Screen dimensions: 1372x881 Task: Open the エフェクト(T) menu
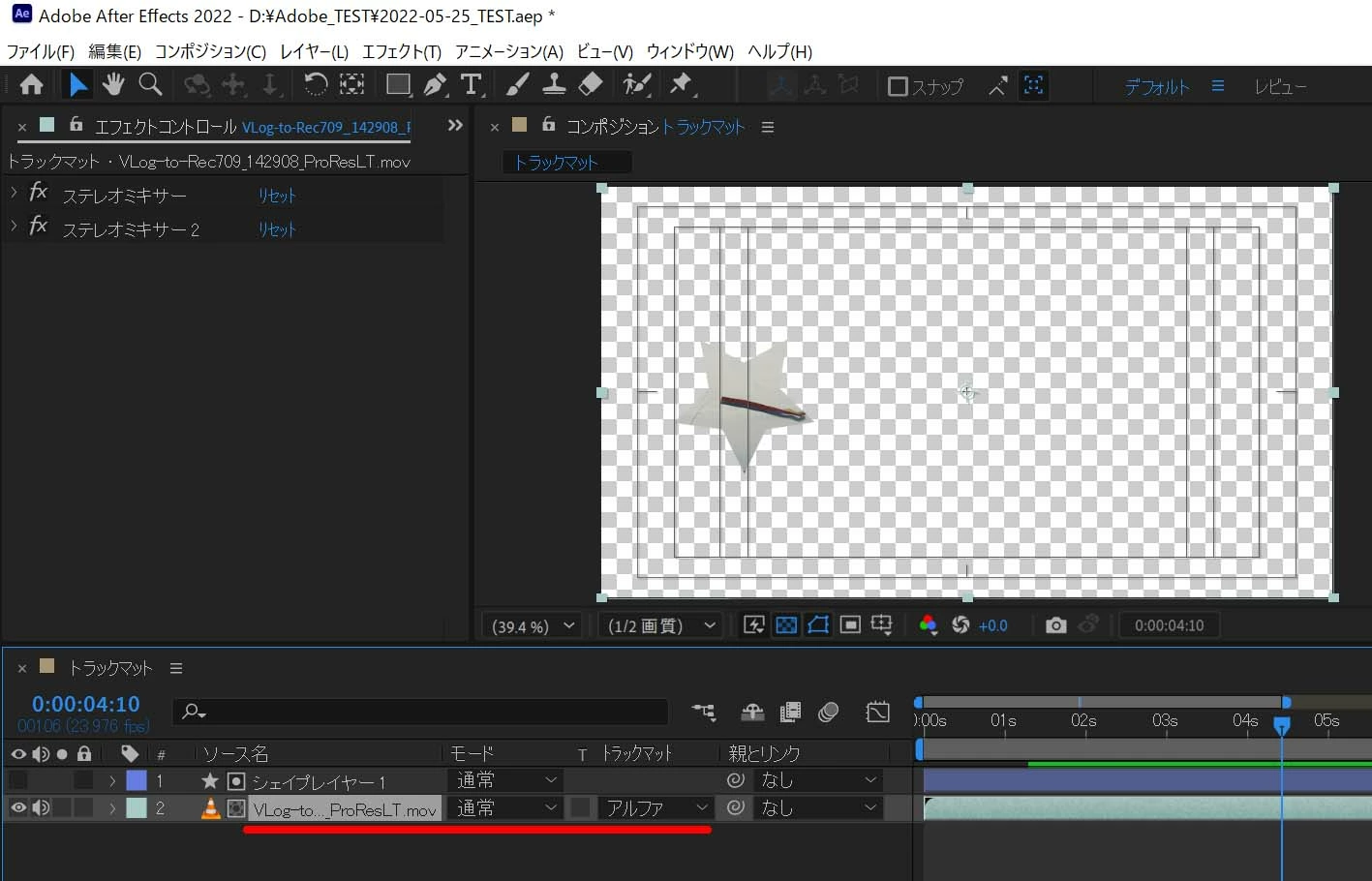[401, 51]
